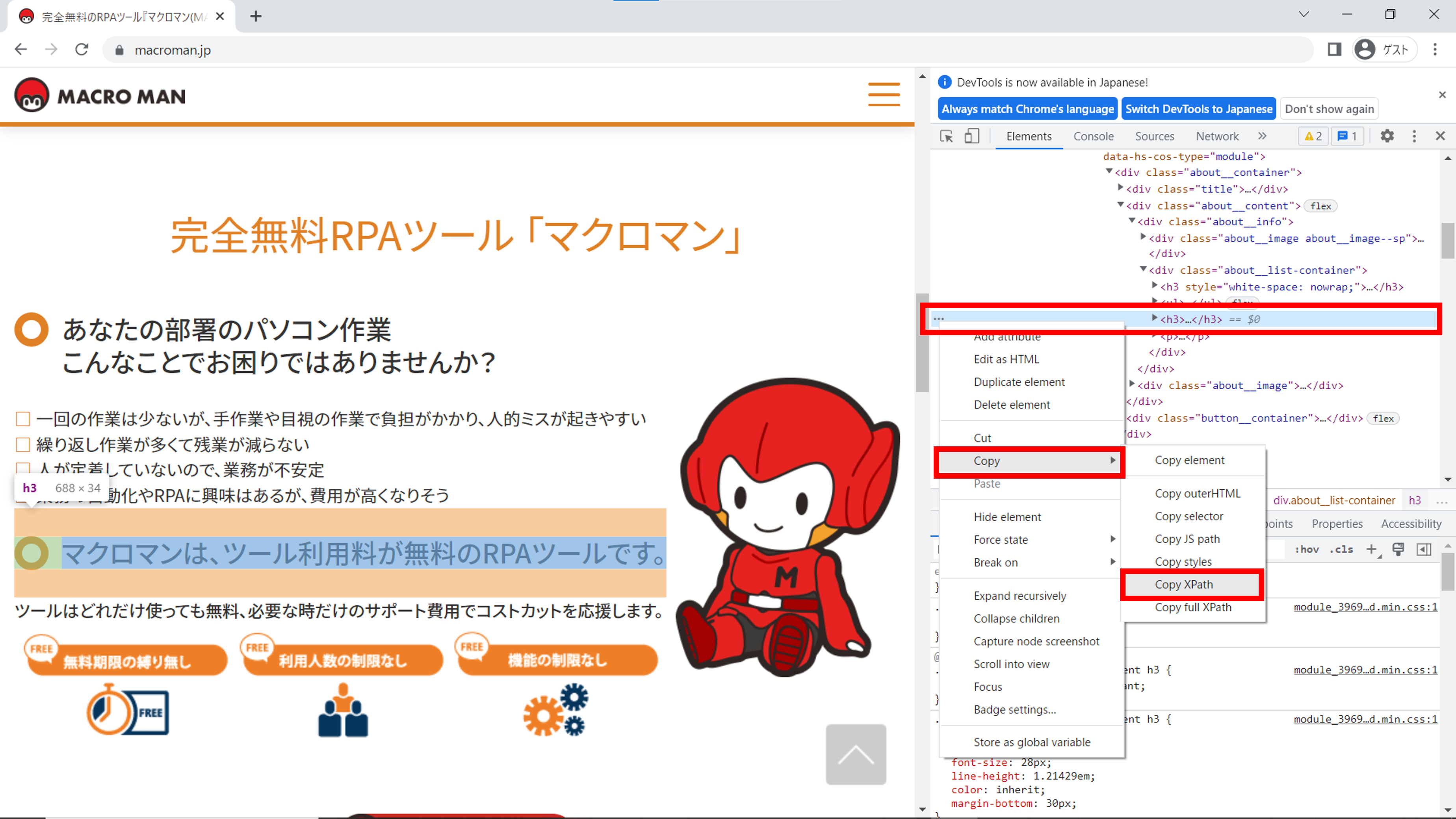
Task: Expand the div class title node
Action: pyautogui.click(x=1120, y=188)
